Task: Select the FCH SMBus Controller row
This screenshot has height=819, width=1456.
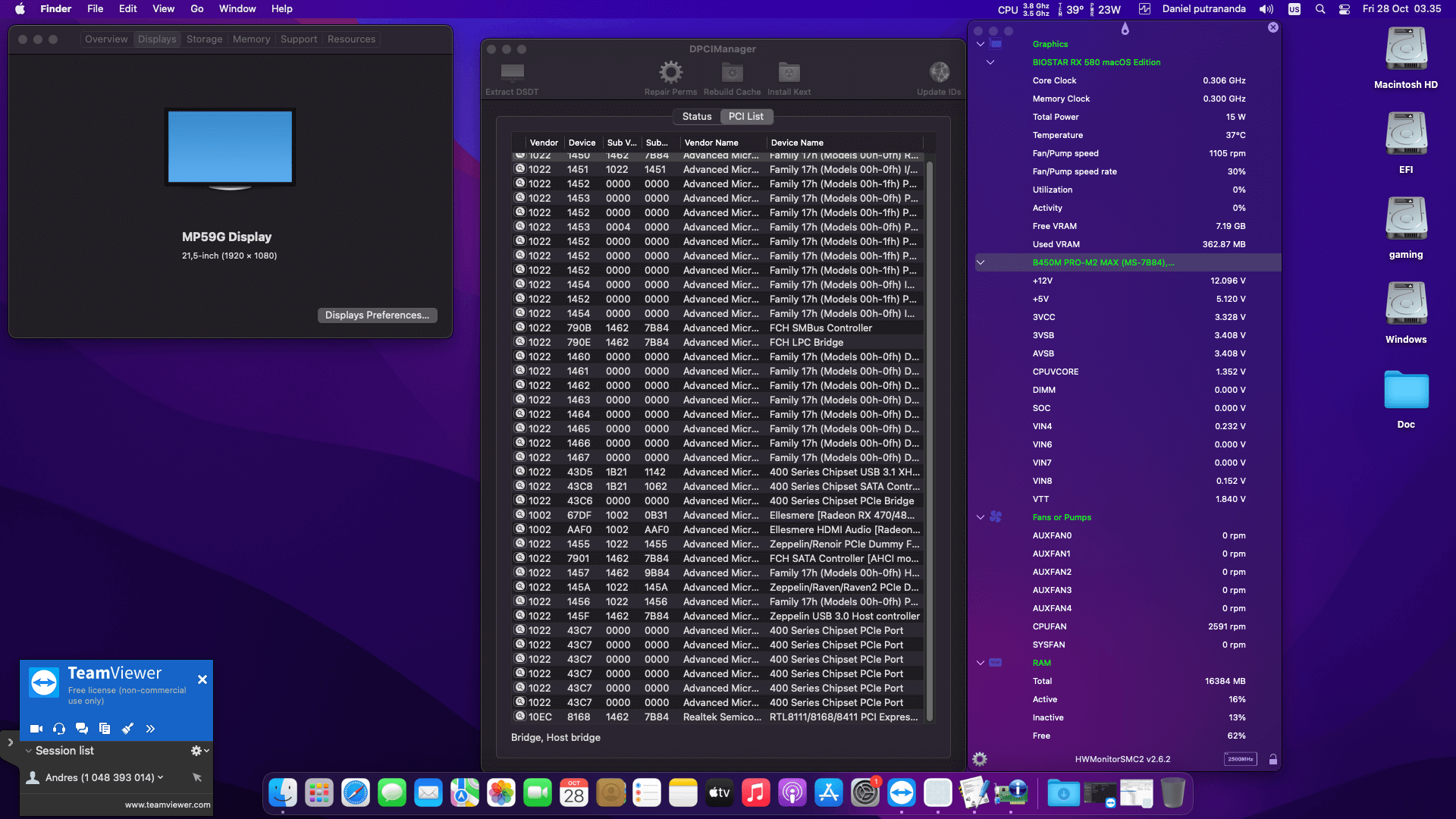Action: 717,328
